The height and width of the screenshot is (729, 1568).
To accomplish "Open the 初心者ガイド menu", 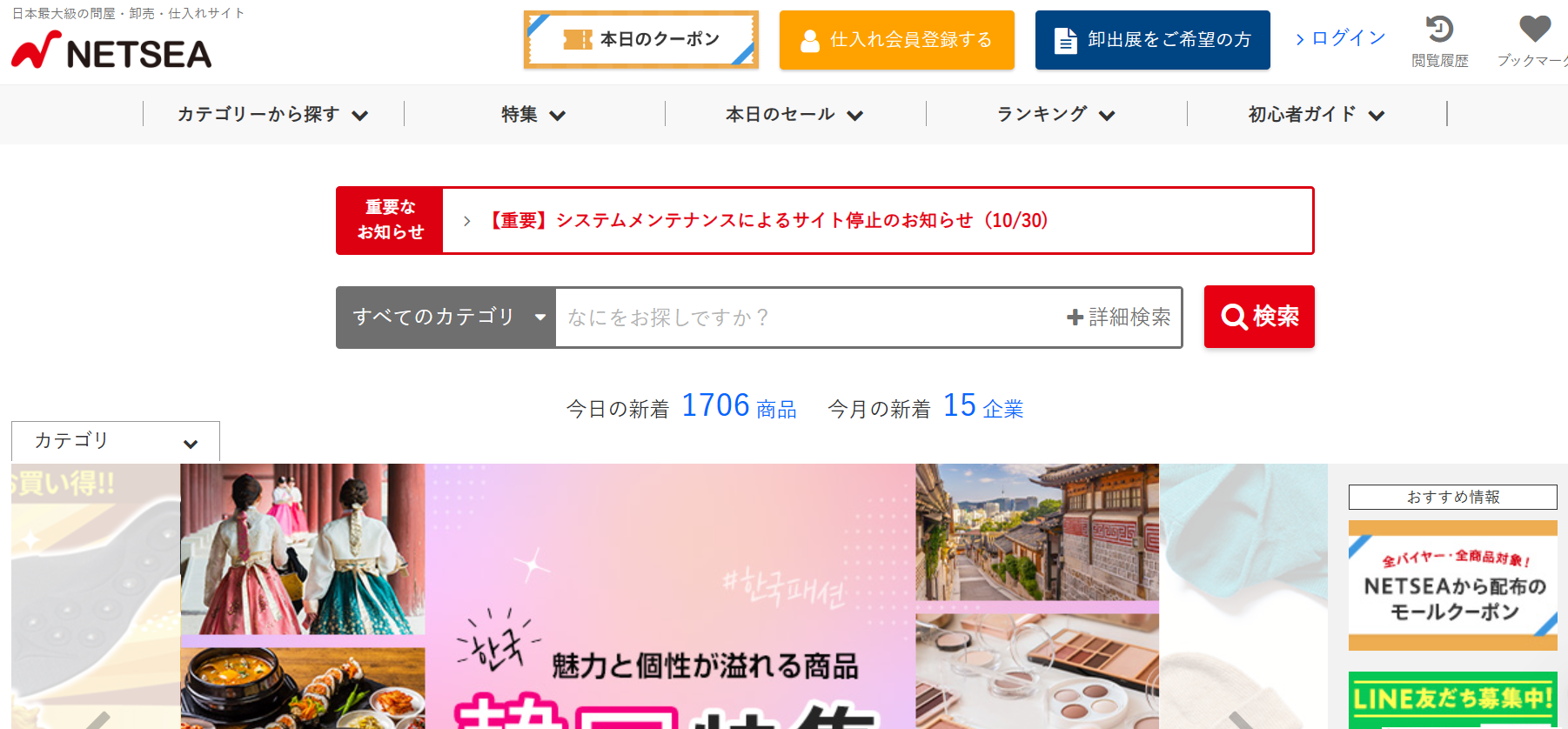I will pyautogui.click(x=1317, y=114).
